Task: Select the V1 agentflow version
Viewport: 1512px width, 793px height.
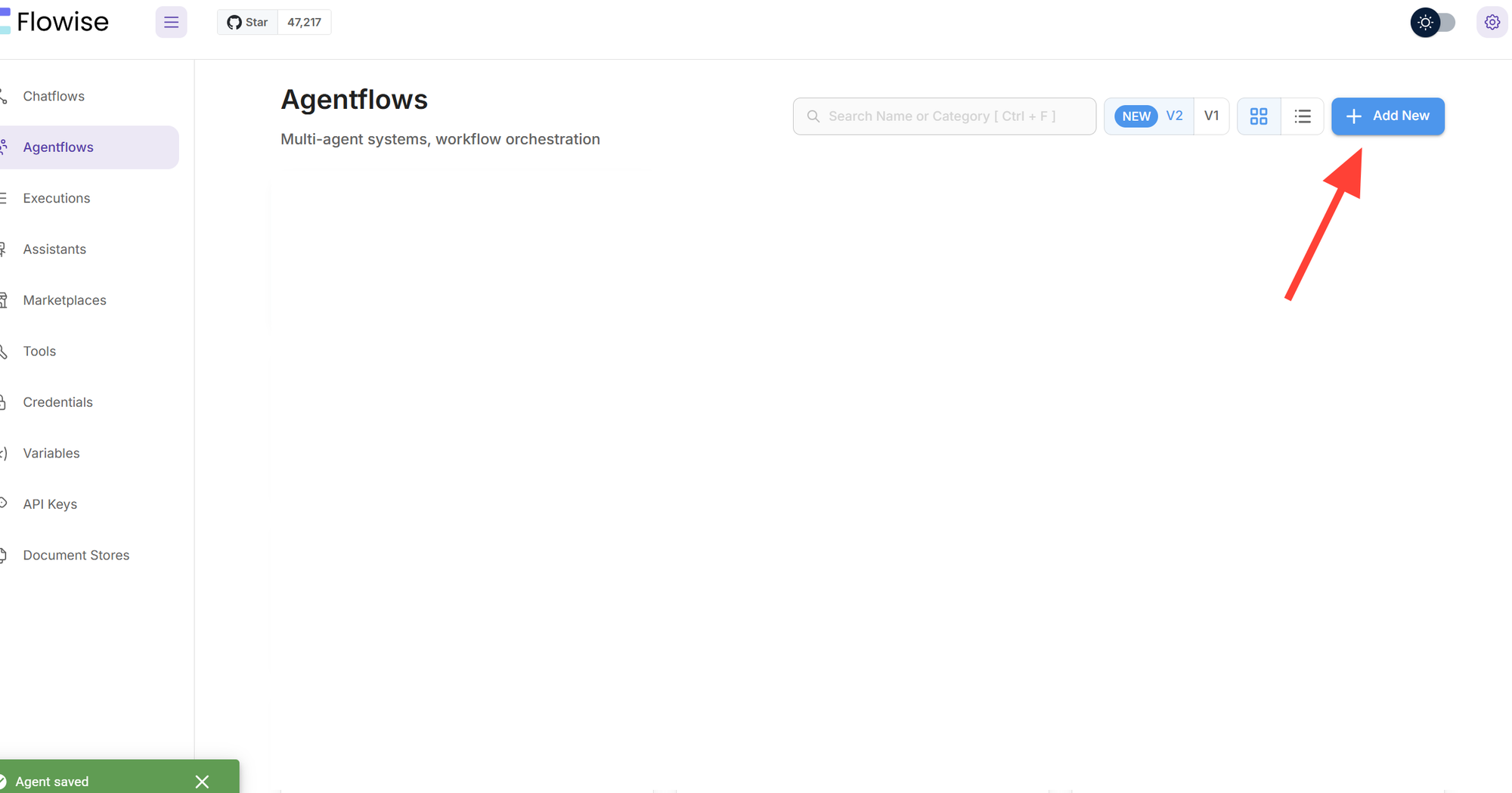Action: (1211, 116)
